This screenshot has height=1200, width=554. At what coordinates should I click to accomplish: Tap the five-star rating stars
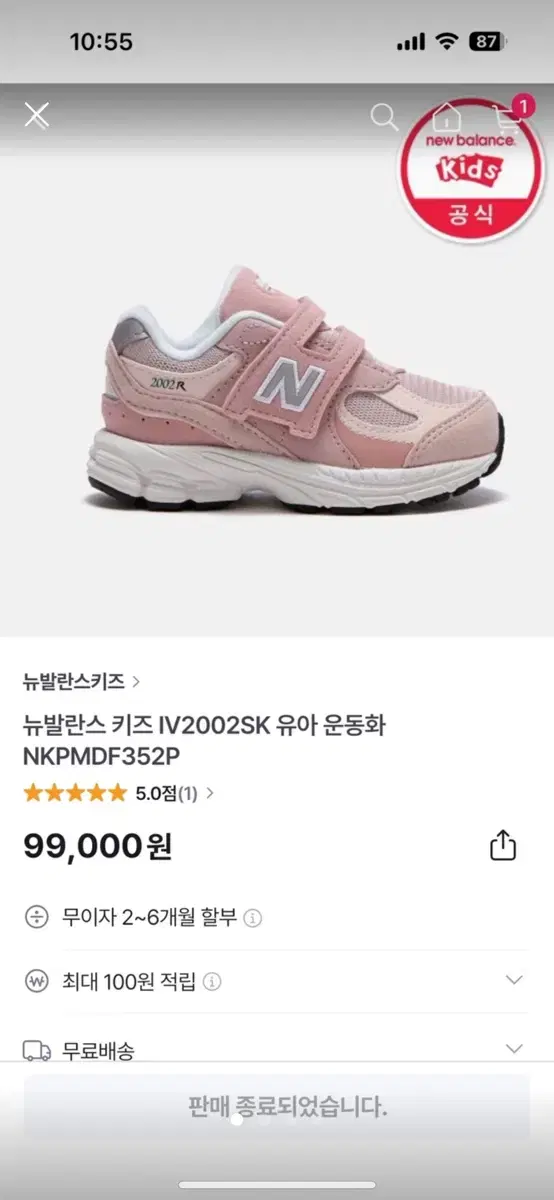coord(76,793)
